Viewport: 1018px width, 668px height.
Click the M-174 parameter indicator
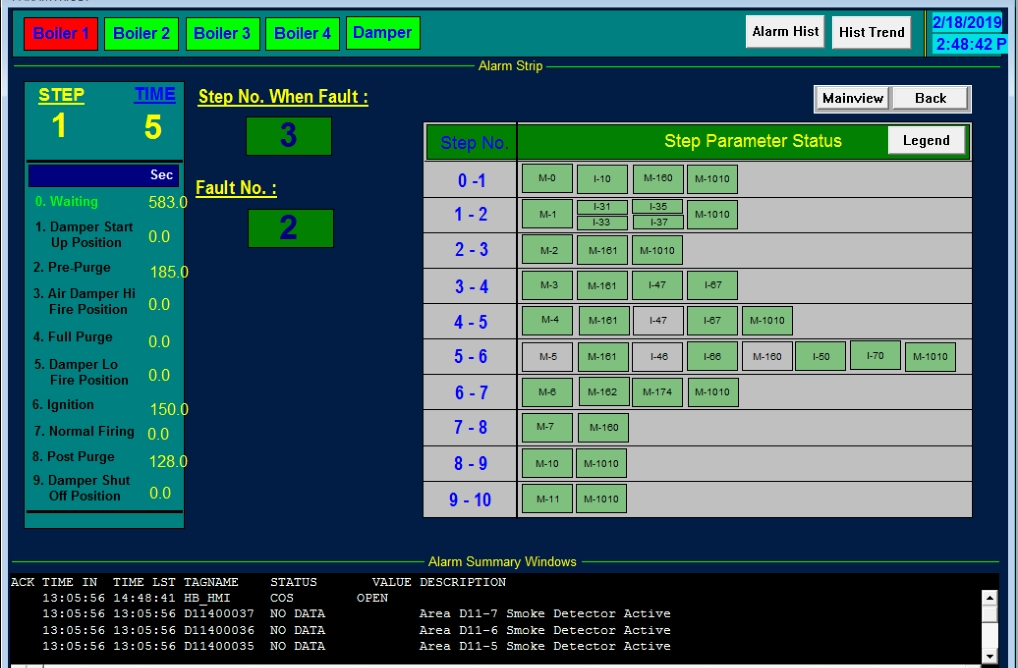click(x=657, y=392)
